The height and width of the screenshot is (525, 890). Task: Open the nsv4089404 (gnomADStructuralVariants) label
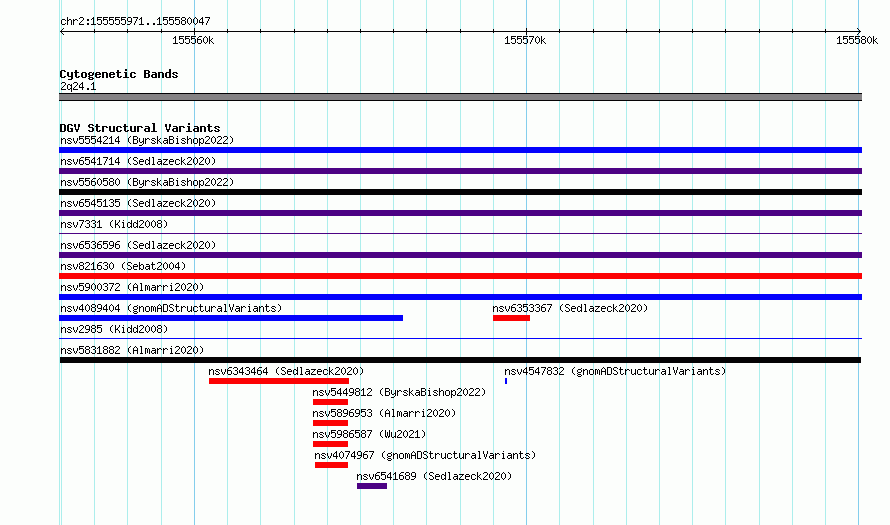point(171,308)
